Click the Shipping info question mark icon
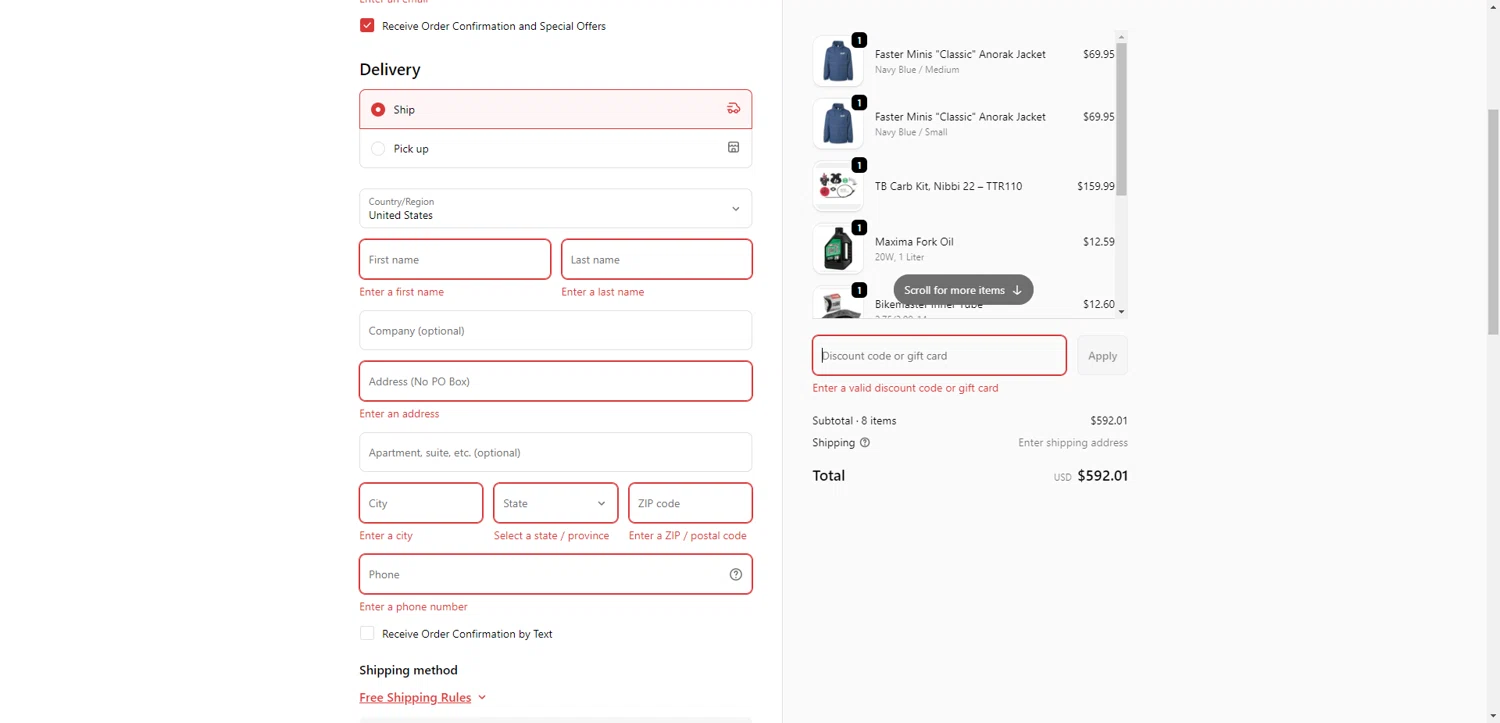The width and height of the screenshot is (1500, 723). (x=865, y=442)
